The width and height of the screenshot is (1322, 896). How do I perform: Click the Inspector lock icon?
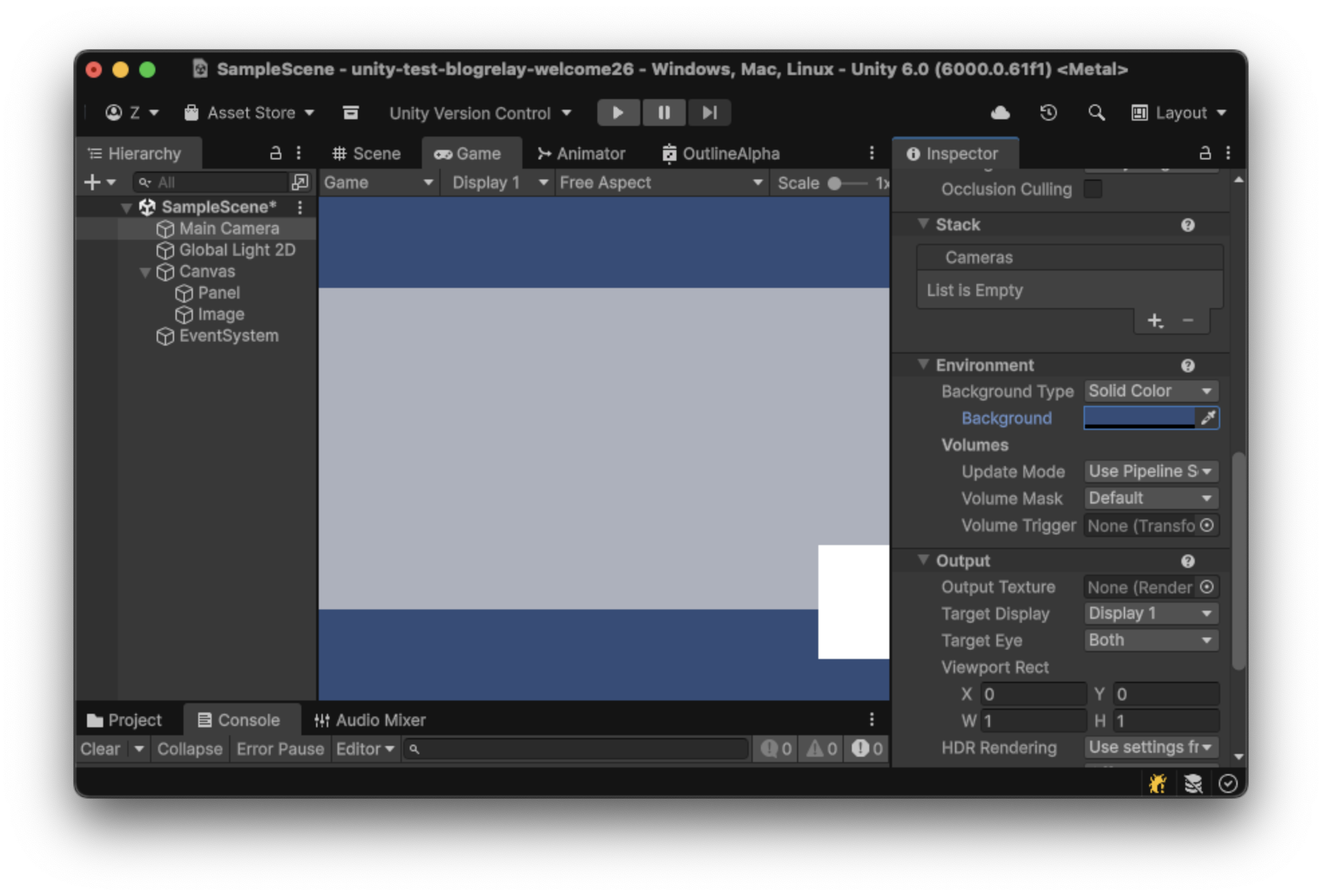[x=1205, y=153]
